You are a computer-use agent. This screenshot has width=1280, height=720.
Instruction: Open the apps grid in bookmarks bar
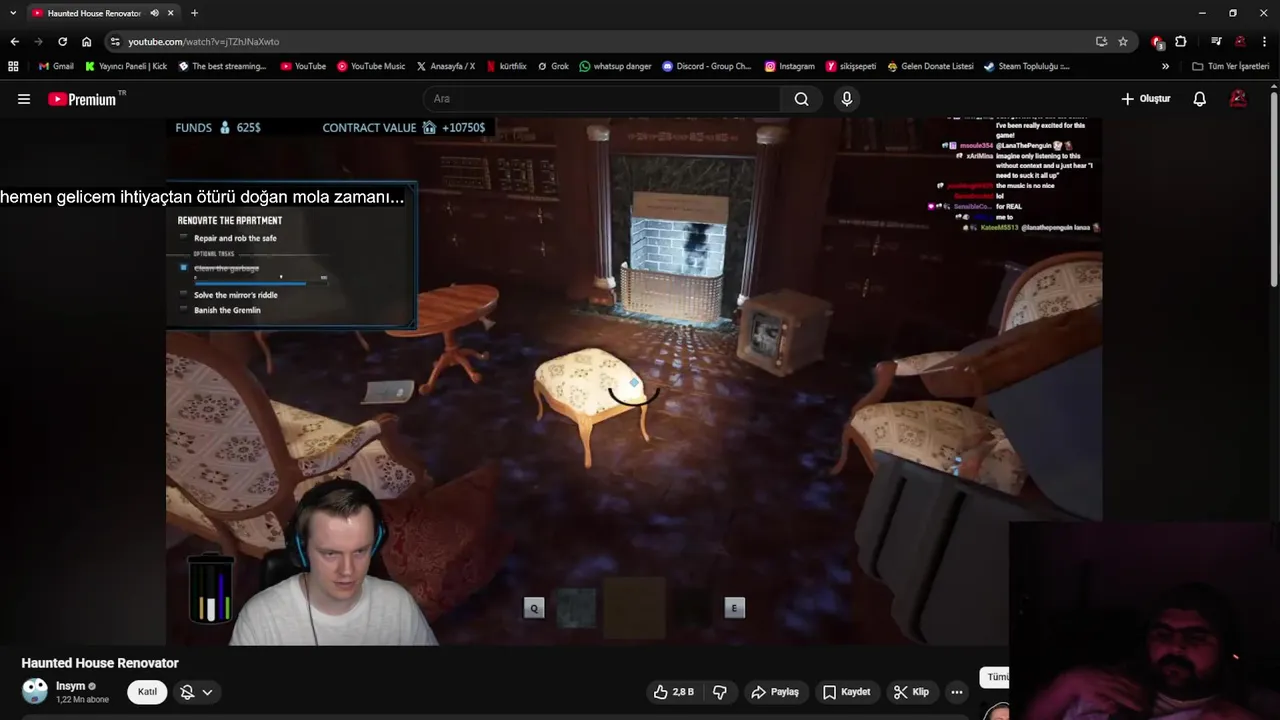click(x=13, y=66)
